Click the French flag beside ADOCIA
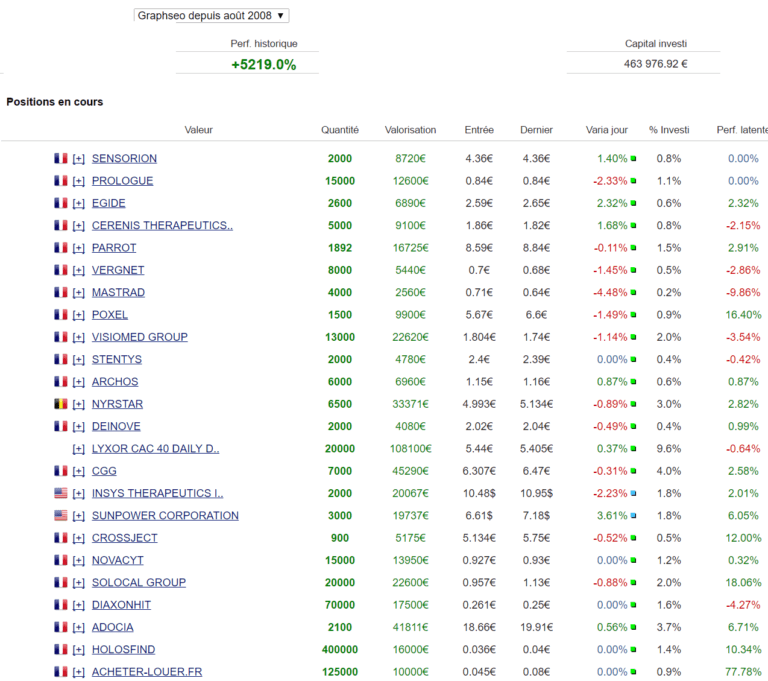Image resolution: width=768 pixels, height=681 pixels. 61,627
